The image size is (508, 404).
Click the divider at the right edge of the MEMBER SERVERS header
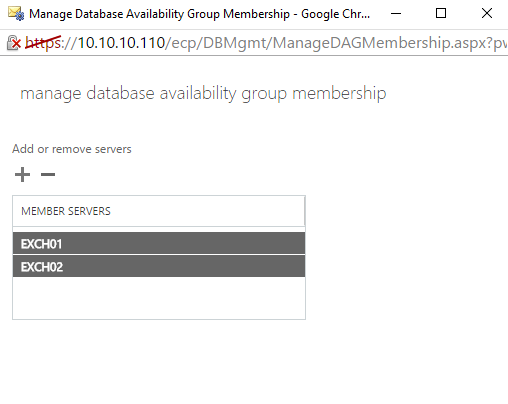[304, 211]
